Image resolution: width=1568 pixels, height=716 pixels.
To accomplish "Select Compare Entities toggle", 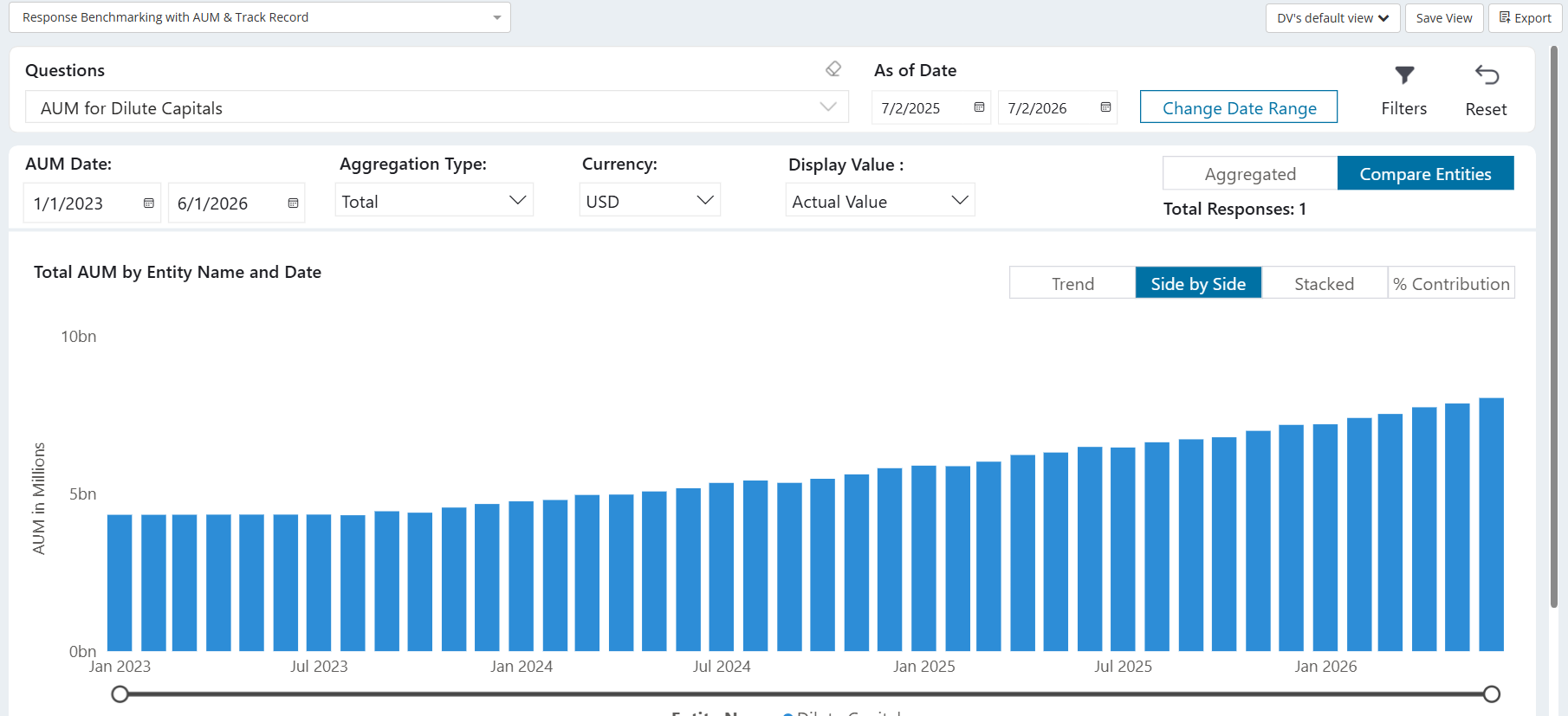I will tap(1426, 173).
